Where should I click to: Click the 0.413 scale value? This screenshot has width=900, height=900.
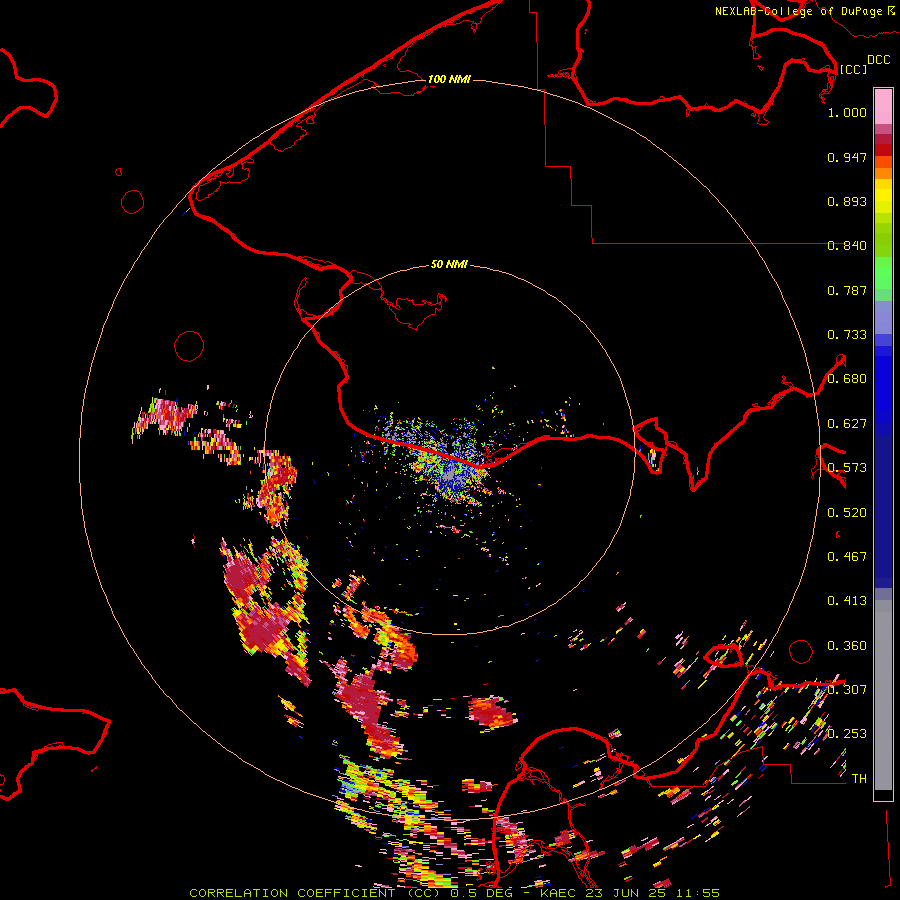(x=847, y=601)
